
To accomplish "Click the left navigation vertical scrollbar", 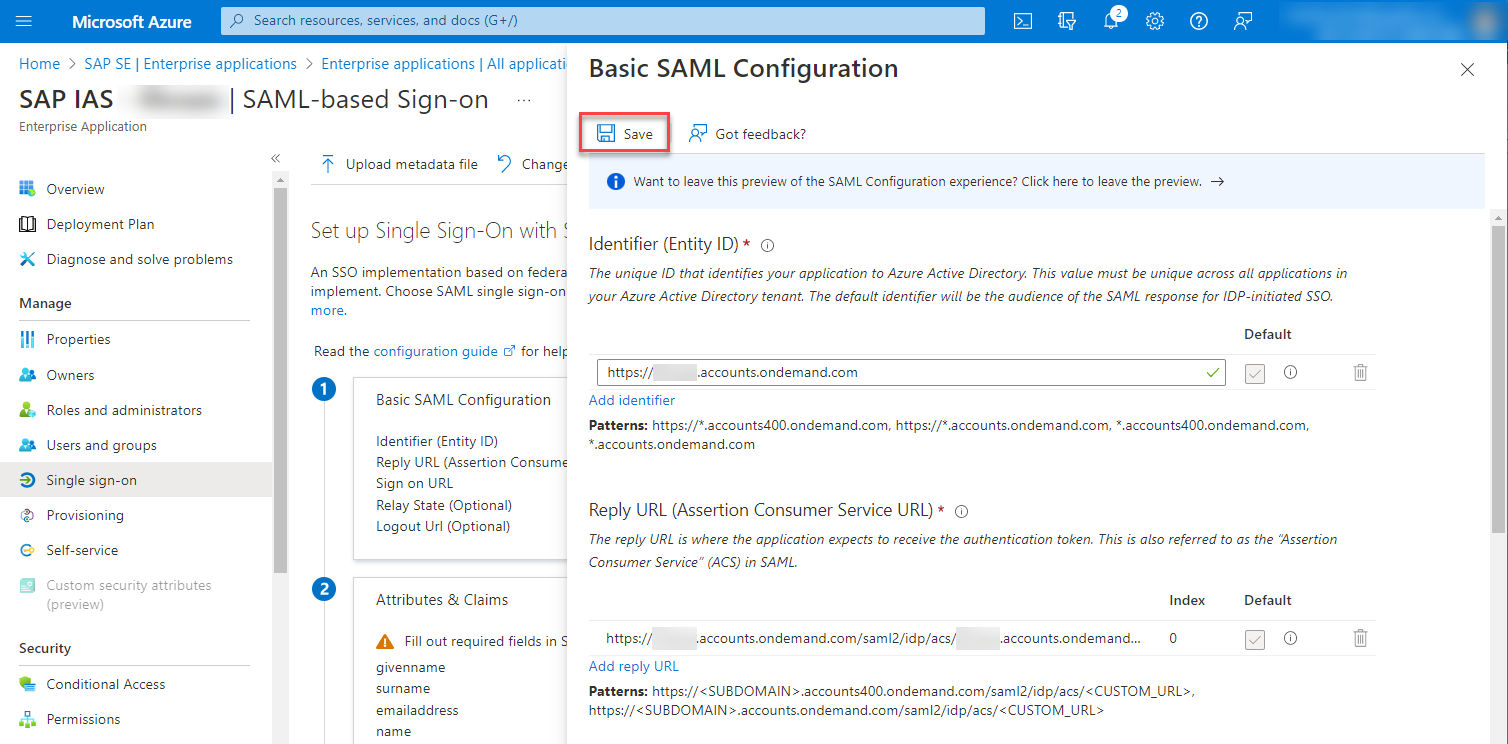I will [x=280, y=380].
